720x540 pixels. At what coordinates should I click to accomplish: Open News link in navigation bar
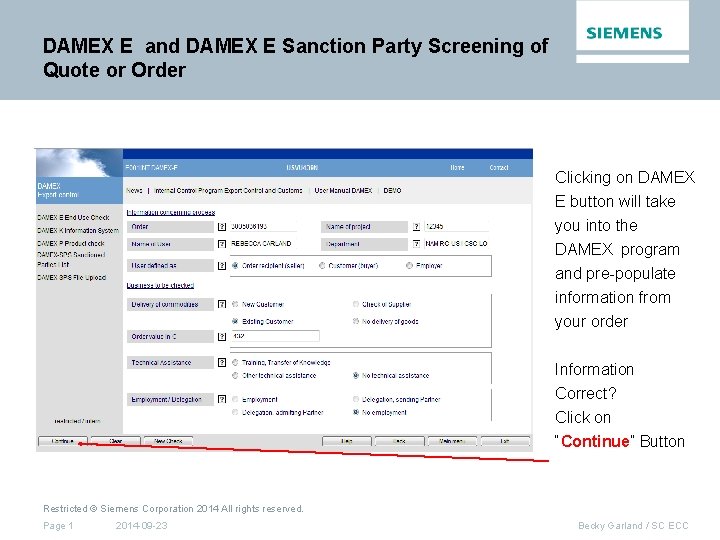click(x=134, y=190)
